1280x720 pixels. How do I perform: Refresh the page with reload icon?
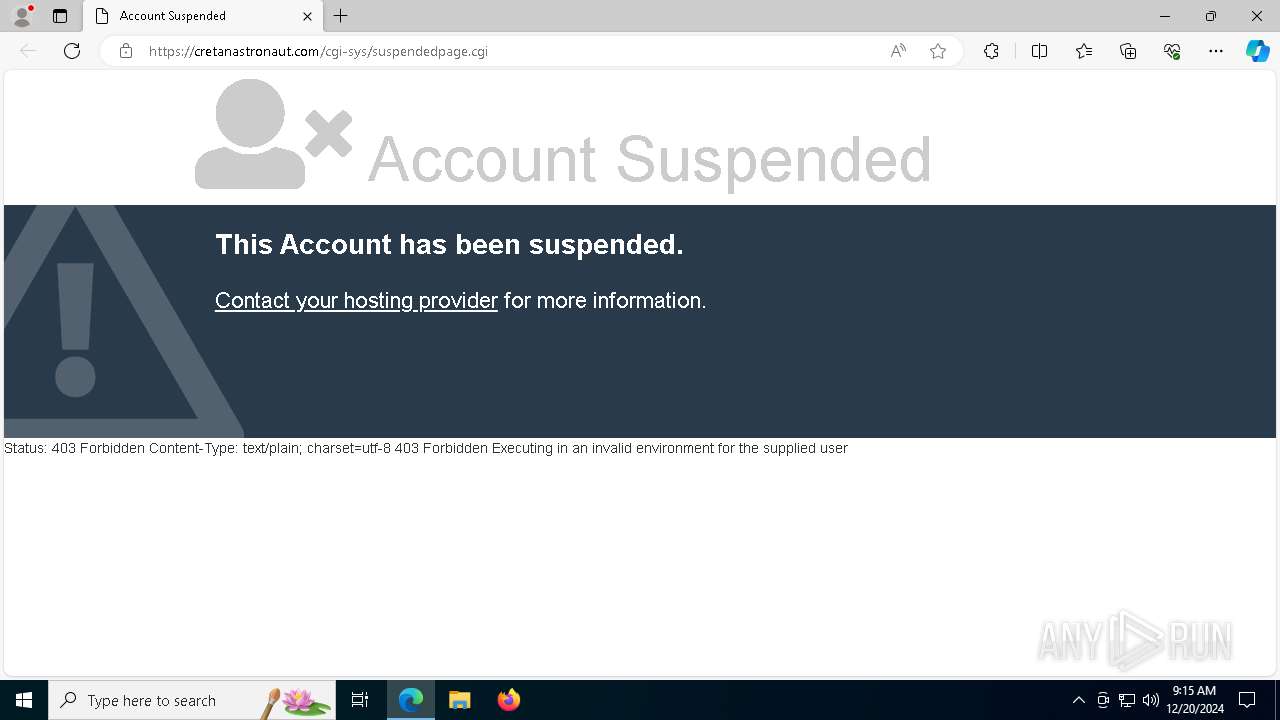click(72, 51)
